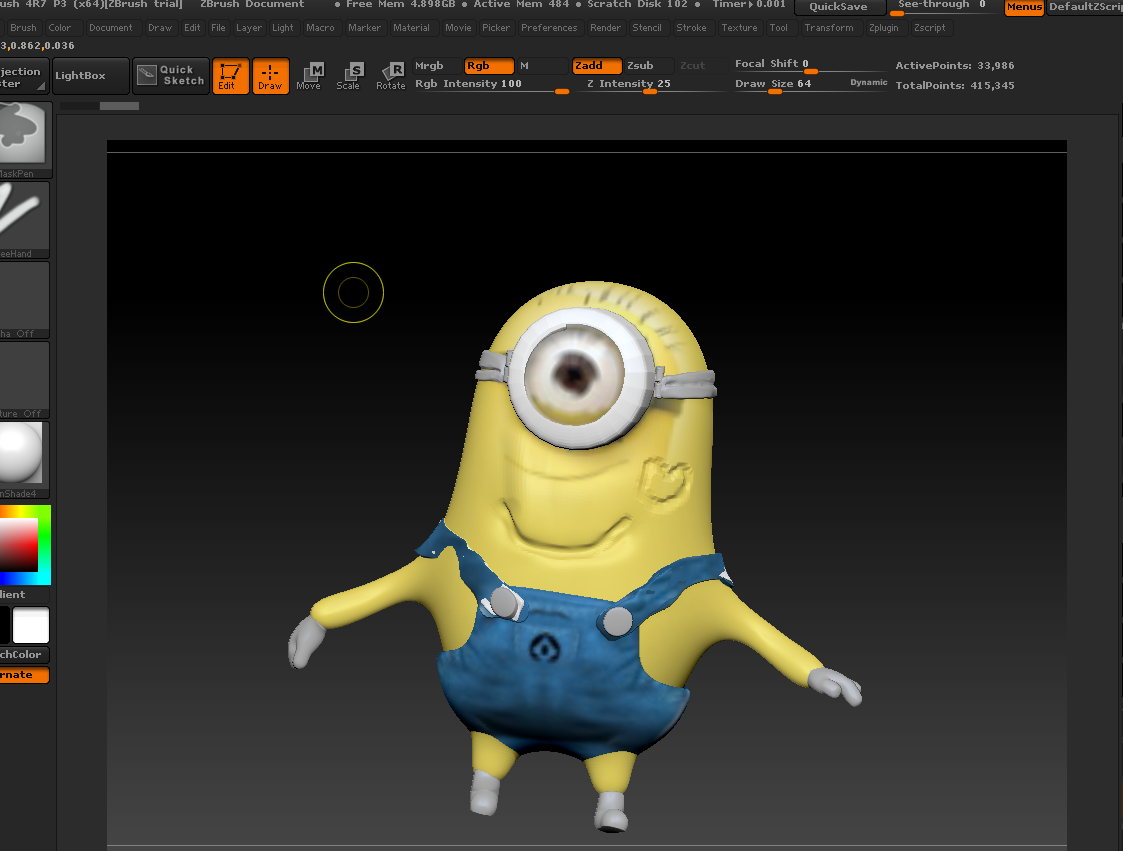Toggle the Menus button

click(1024, 7)
